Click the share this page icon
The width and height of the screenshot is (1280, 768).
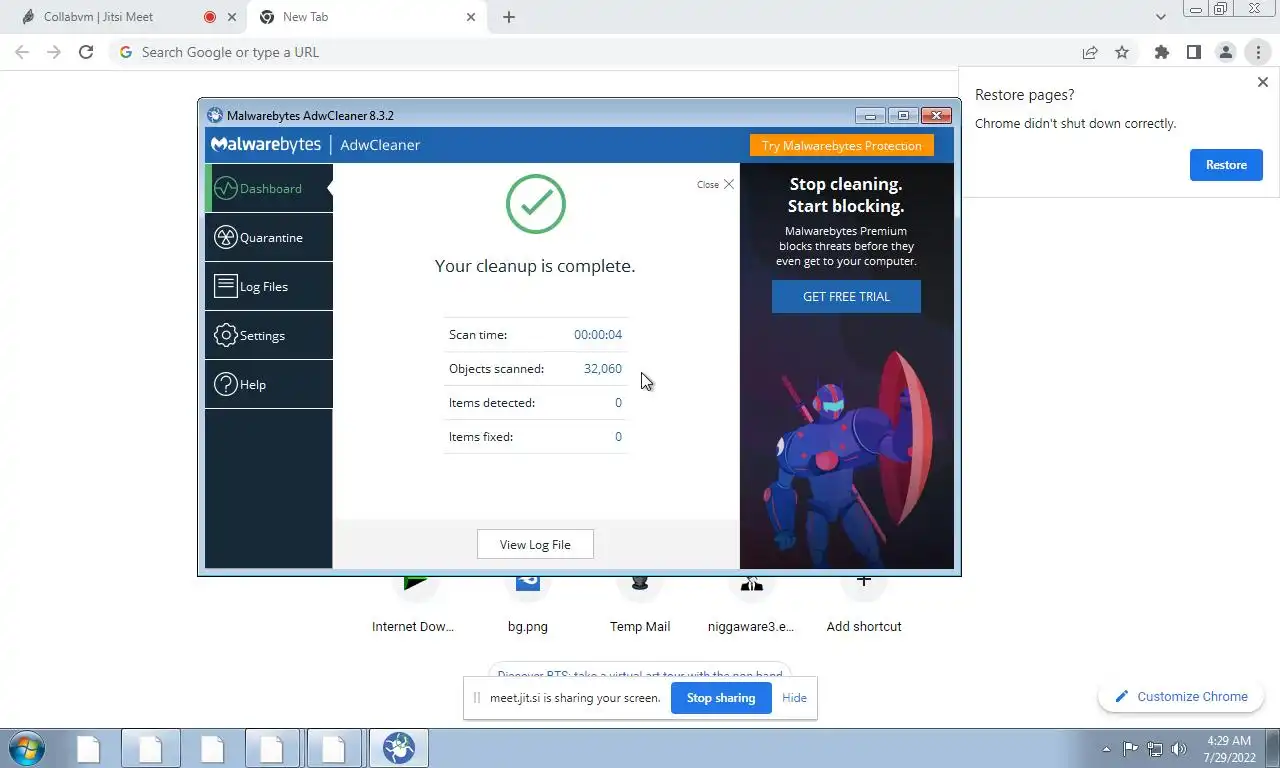tap(1090, 52)
